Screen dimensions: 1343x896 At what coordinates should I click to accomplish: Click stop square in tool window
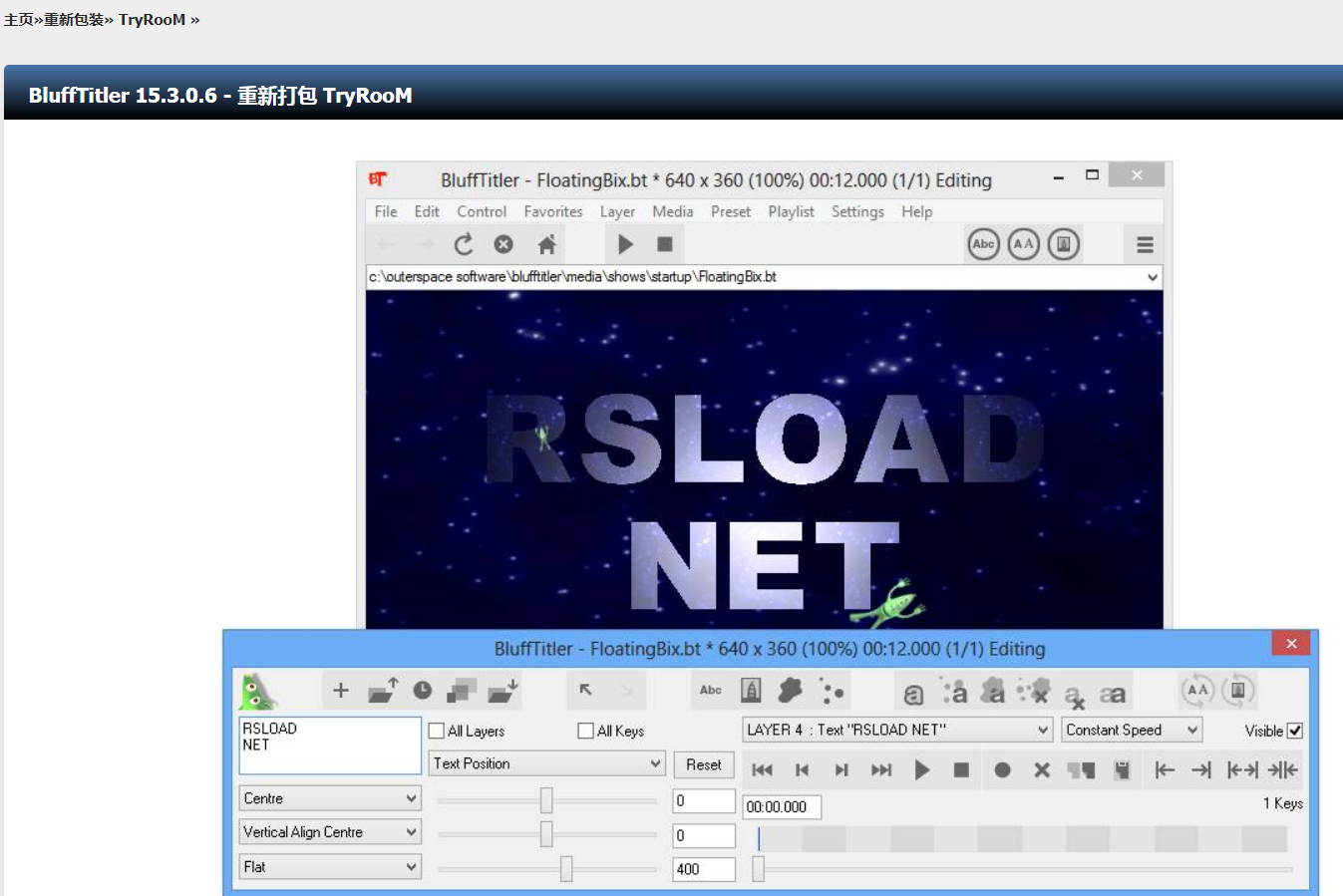coord(961,769)
